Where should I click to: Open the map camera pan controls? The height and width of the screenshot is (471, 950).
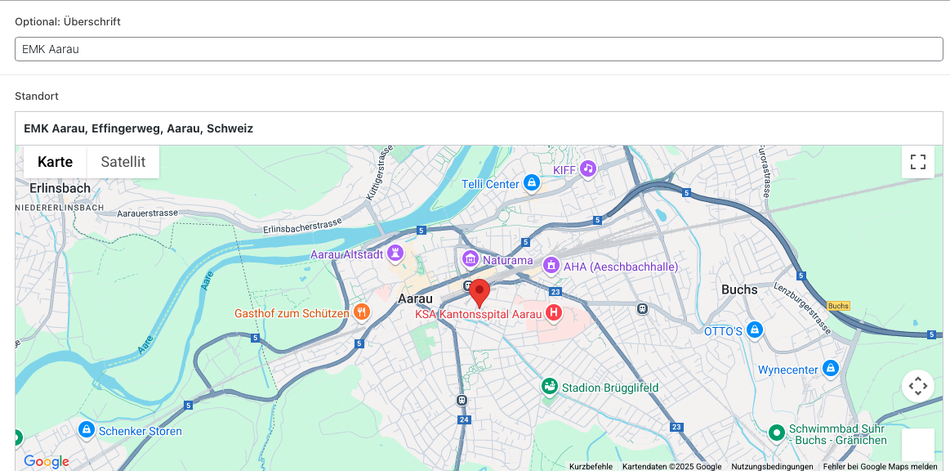(918, 386)
